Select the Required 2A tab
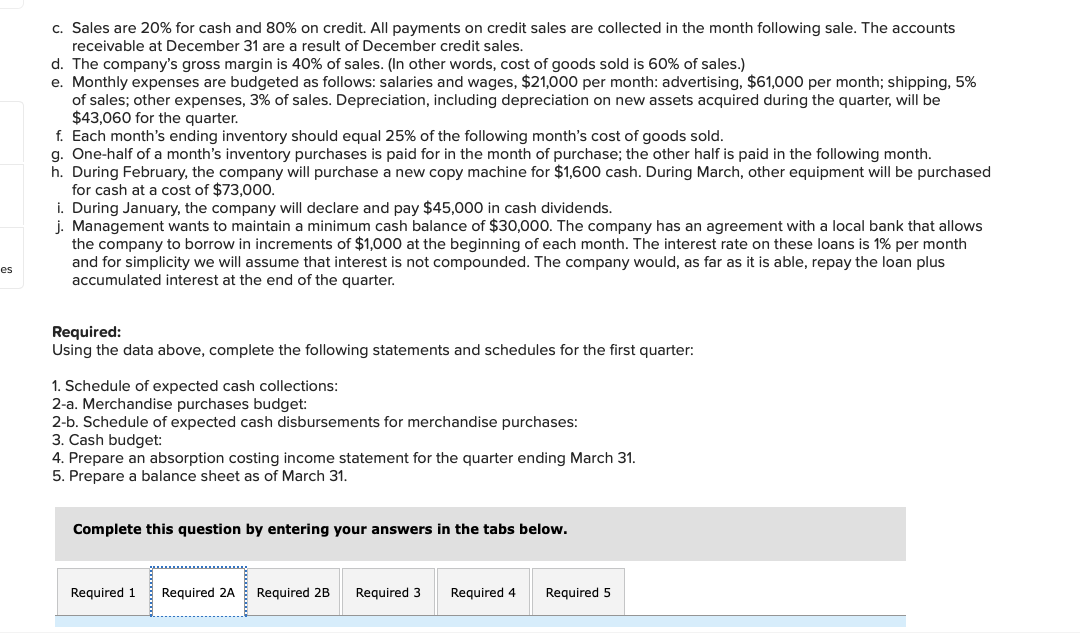1080x638 pixels. coord(198,592)
